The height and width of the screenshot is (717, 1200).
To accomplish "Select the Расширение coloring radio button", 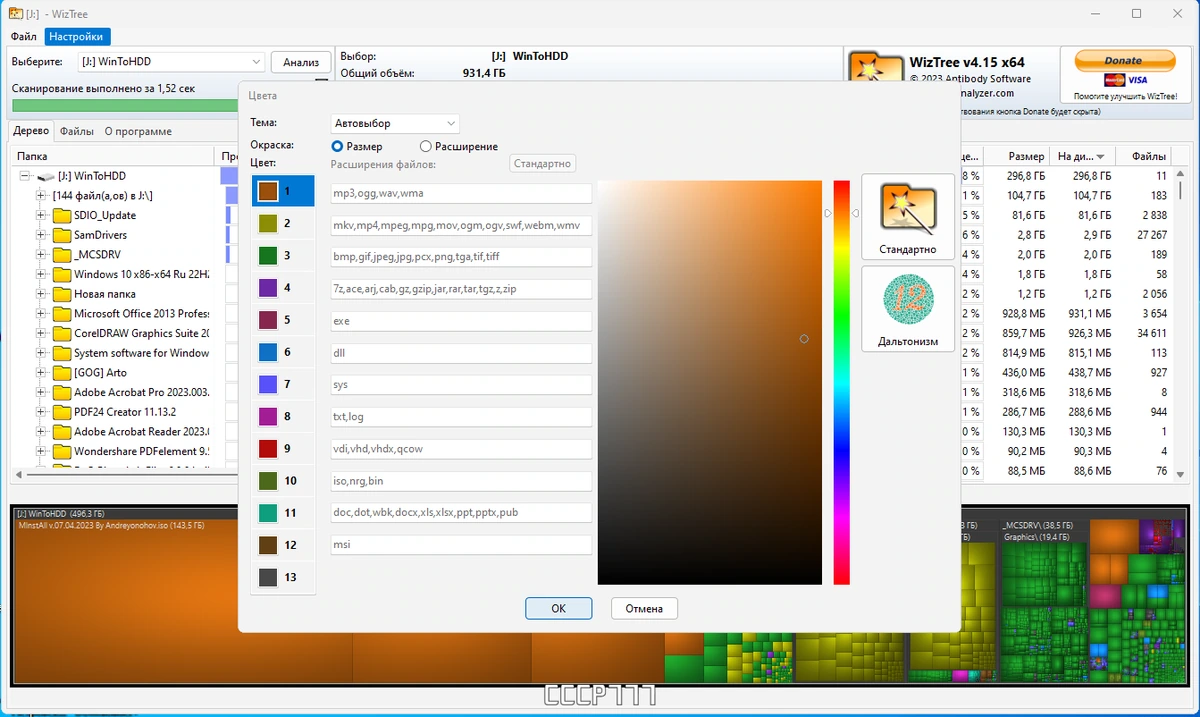I will pos(426,146).
